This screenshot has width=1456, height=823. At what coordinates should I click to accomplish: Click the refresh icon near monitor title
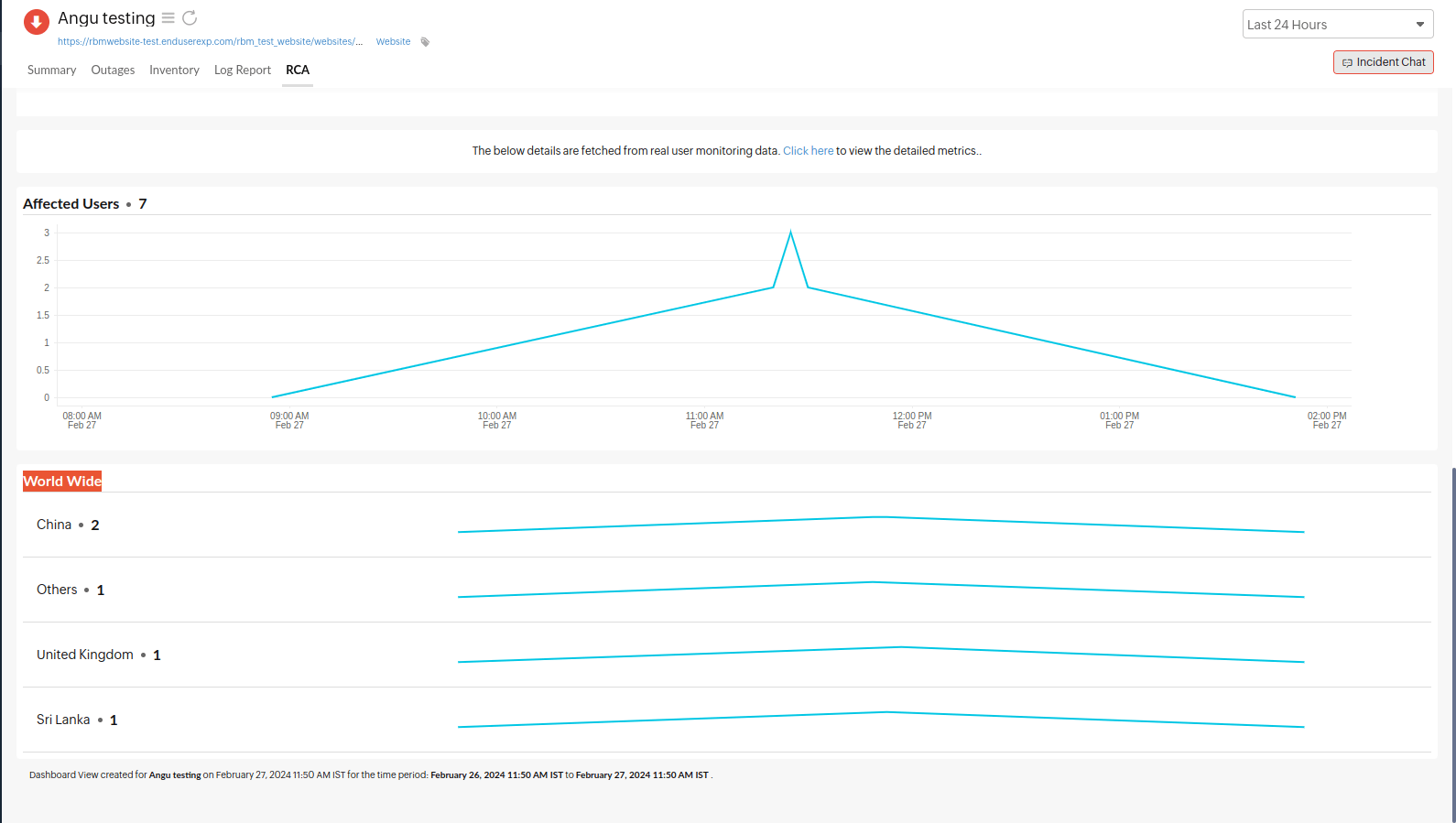190,18
